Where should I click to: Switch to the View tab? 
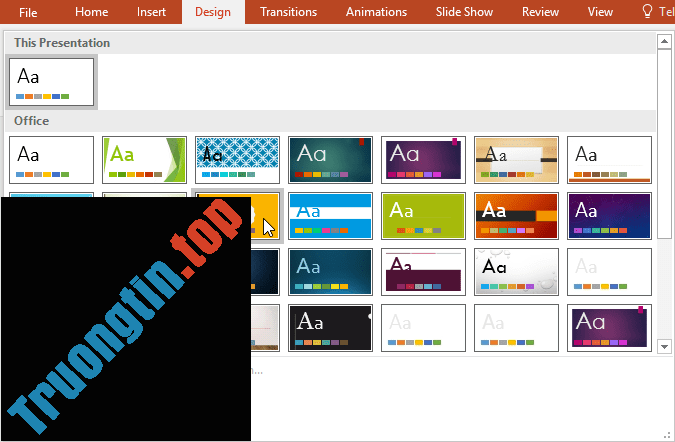click(600, 12)
